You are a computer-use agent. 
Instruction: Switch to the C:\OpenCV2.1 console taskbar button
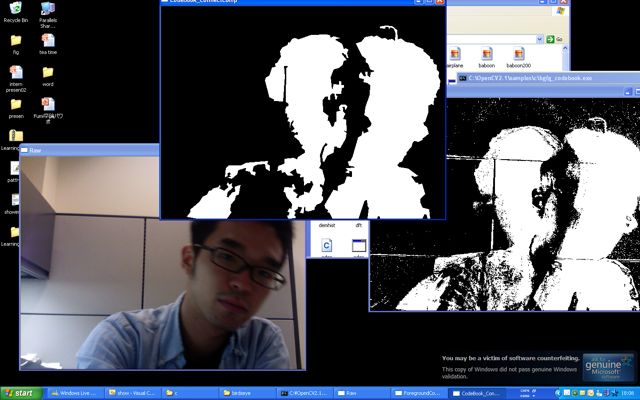tap(304, 393)
